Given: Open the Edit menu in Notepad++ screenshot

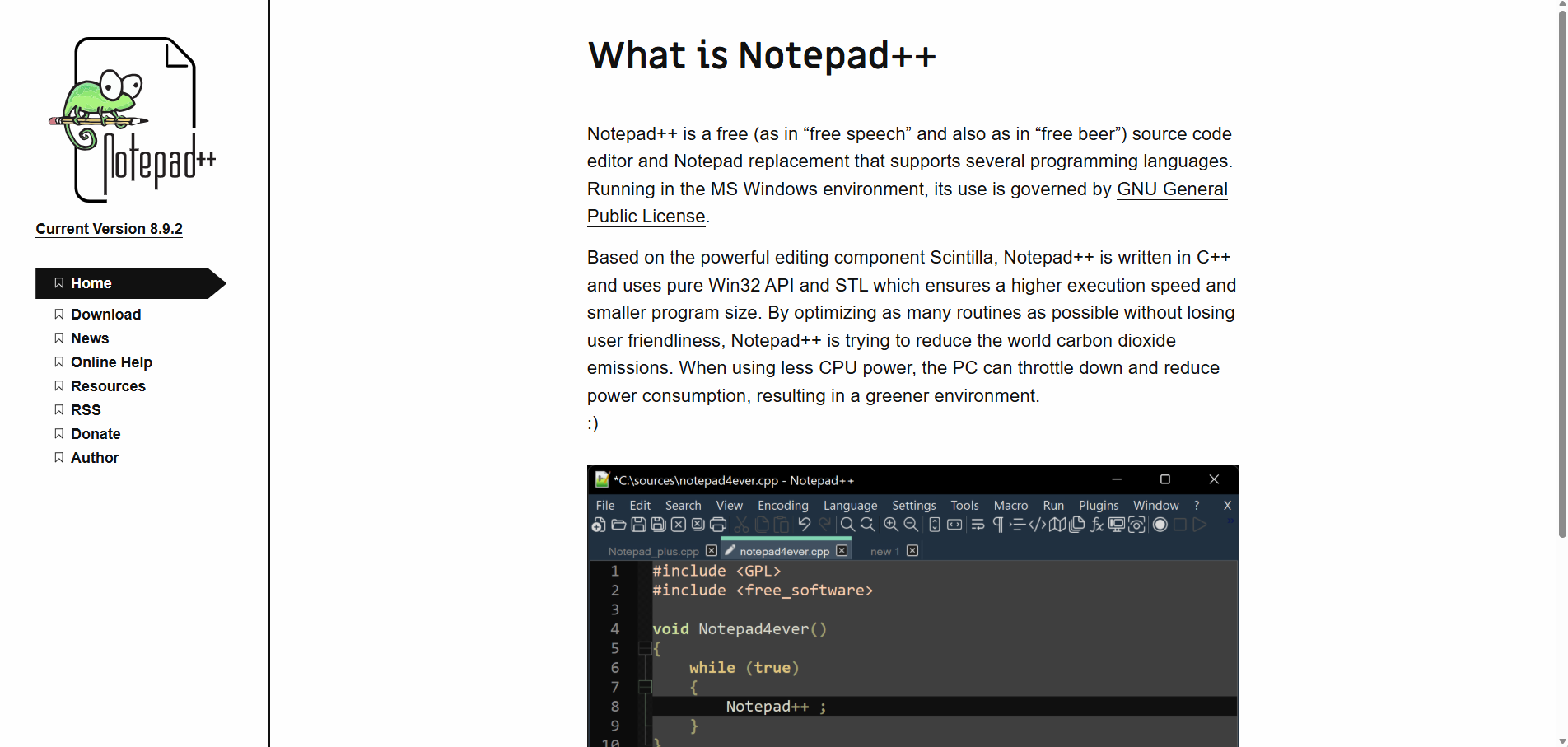Looking at the screenshot, I should pos(640,506).
